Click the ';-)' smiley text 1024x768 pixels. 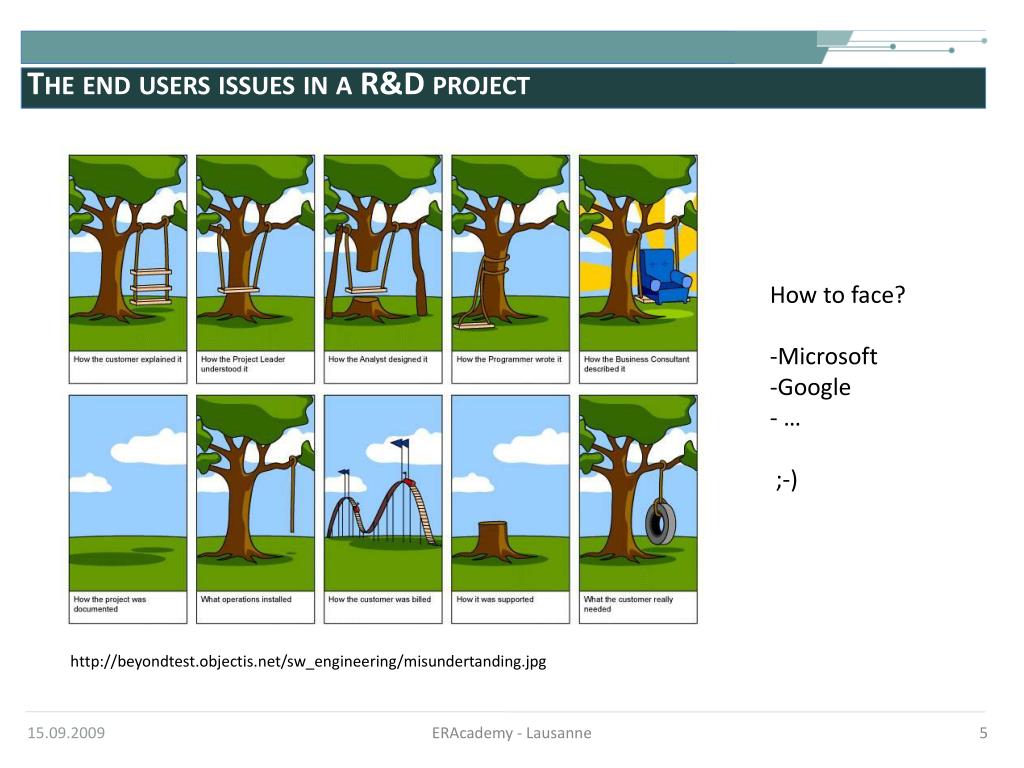point(787,481)
